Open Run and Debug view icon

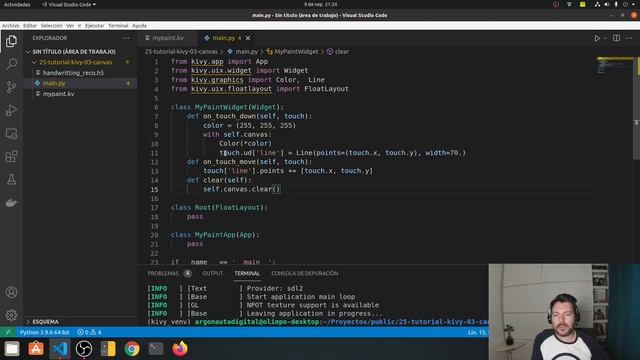point(11,110)
